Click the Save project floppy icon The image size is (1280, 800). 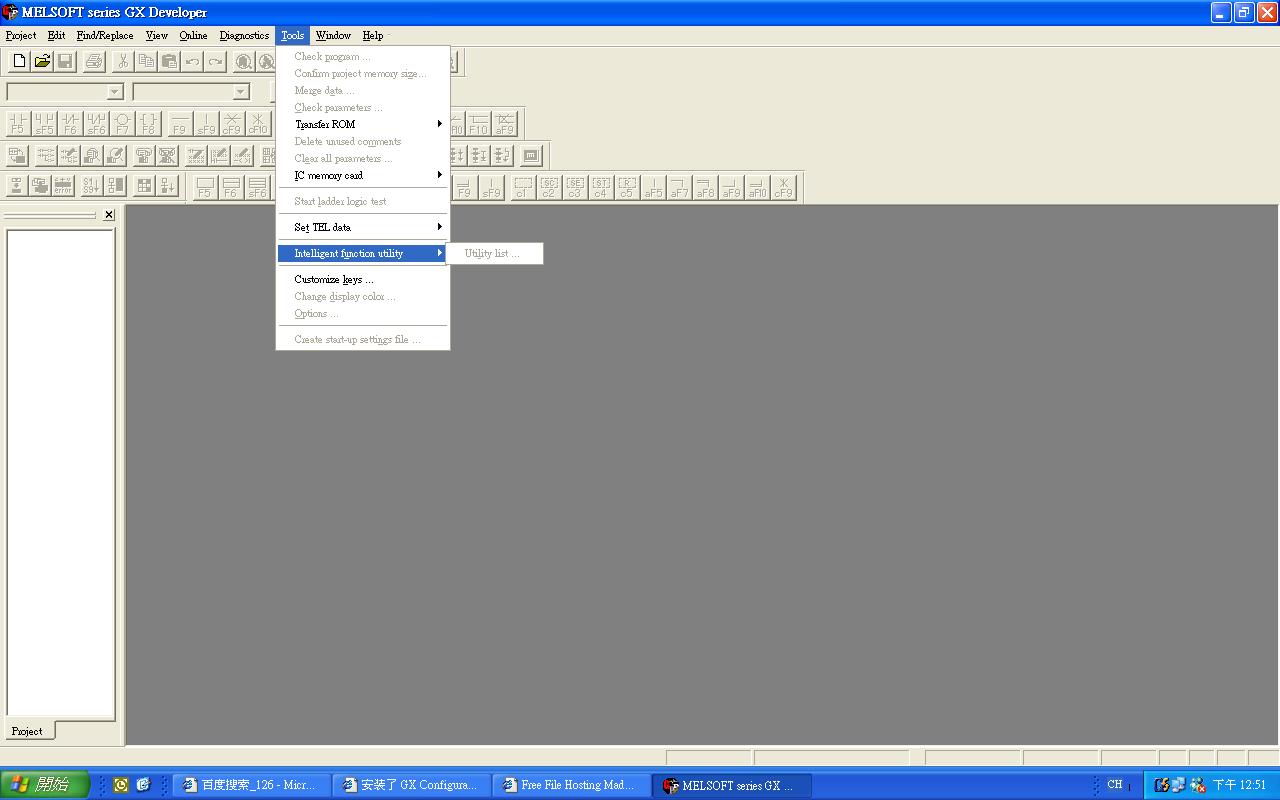click(65, 62)
